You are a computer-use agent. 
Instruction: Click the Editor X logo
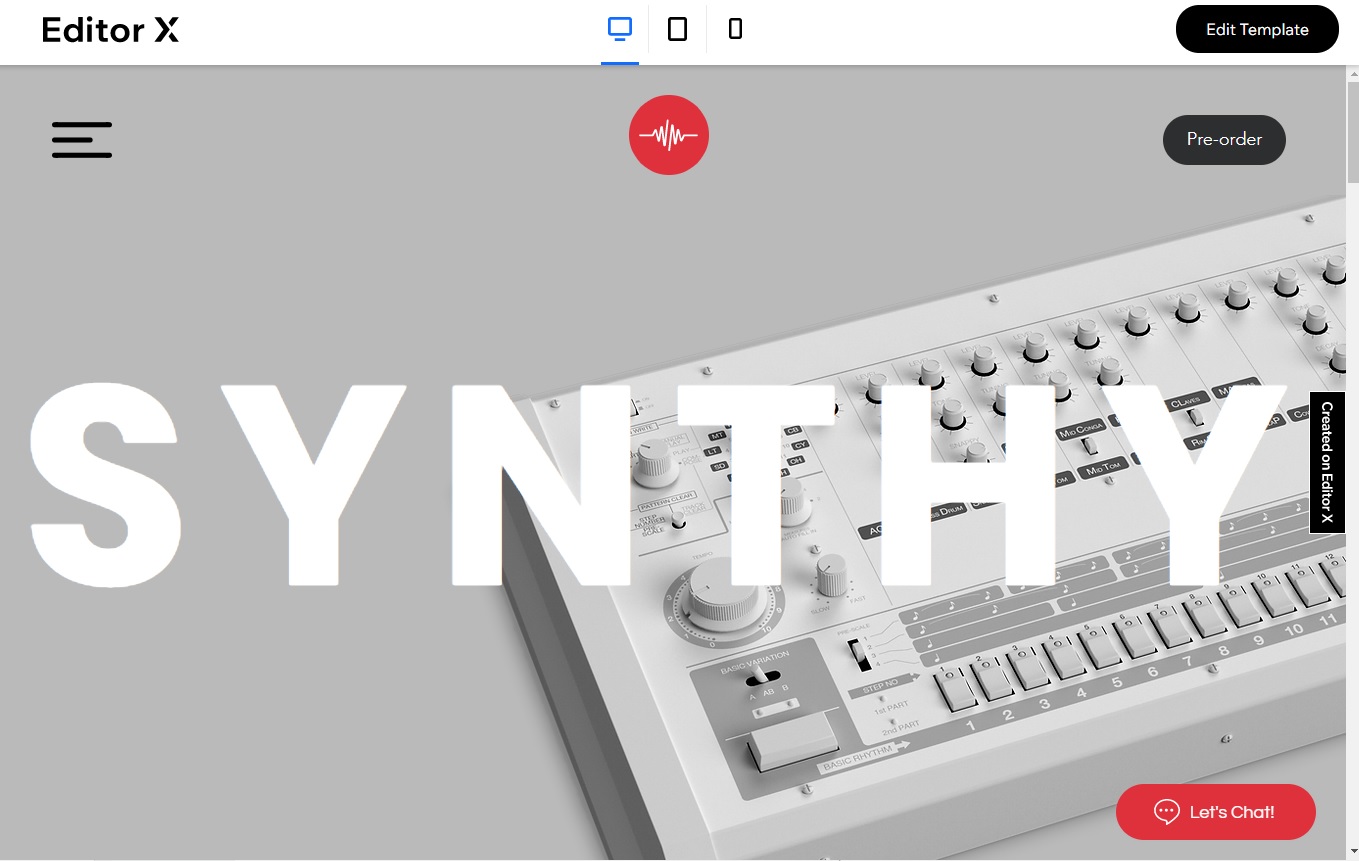pyautogui.click(x=111, y=30)
